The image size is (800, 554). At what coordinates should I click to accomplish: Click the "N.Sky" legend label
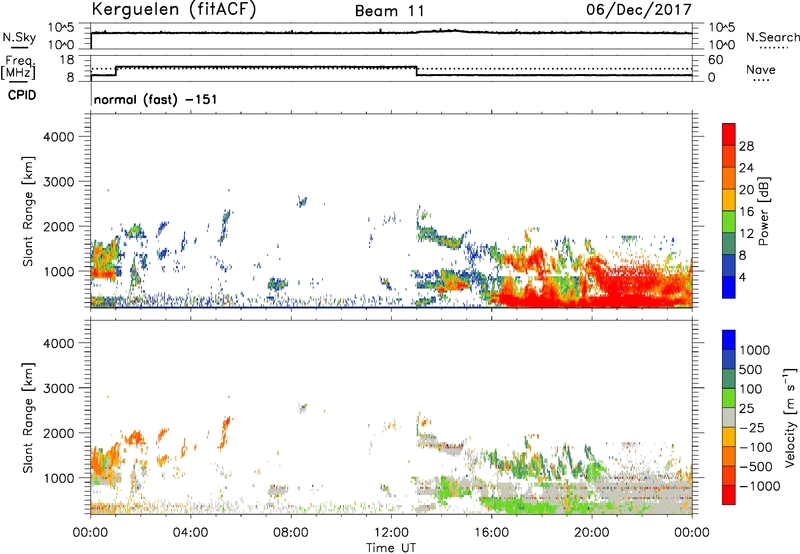pyautogui.click(x=19, y=37)
